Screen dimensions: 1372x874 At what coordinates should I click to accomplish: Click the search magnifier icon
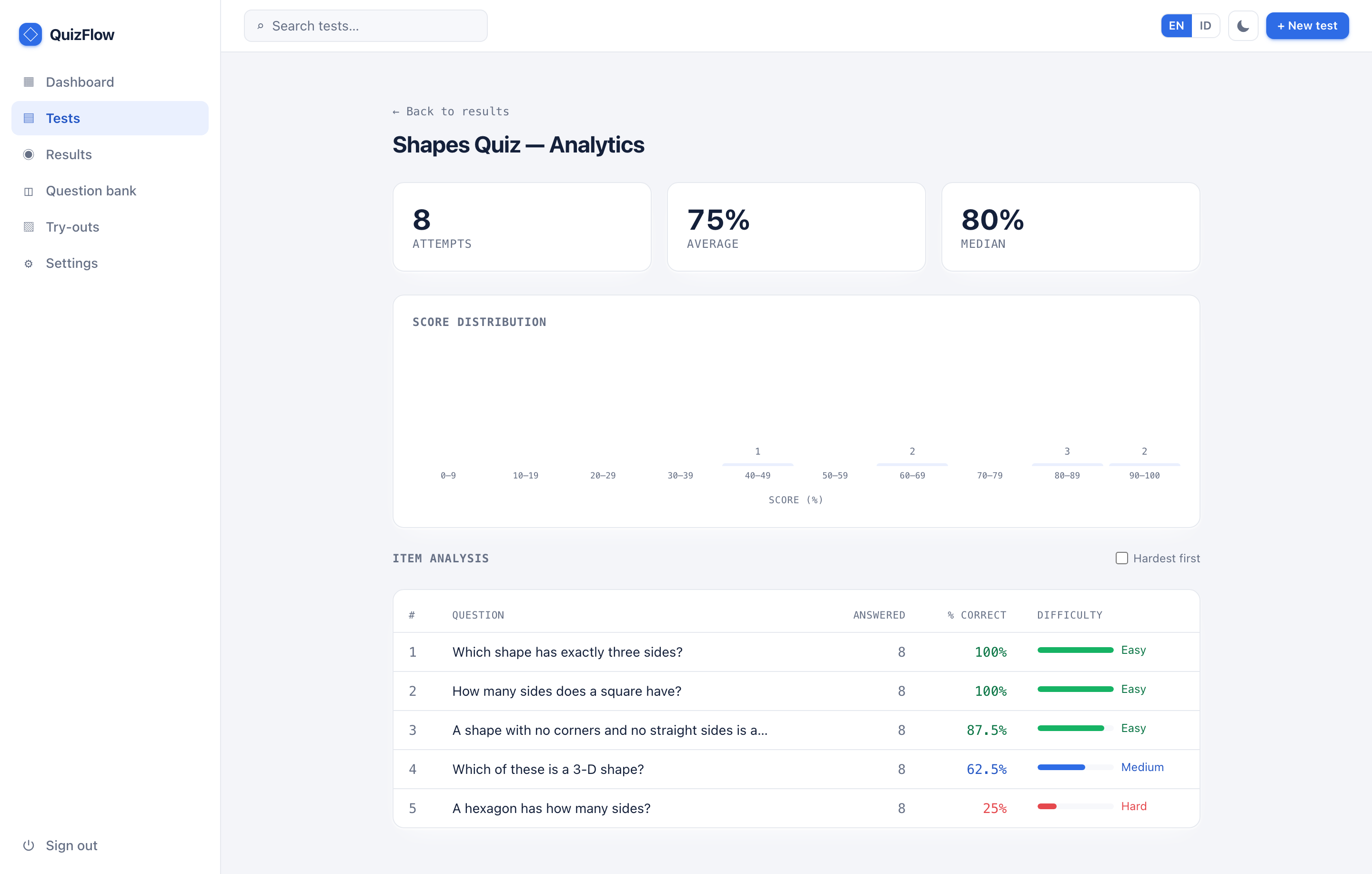point(261,26)
